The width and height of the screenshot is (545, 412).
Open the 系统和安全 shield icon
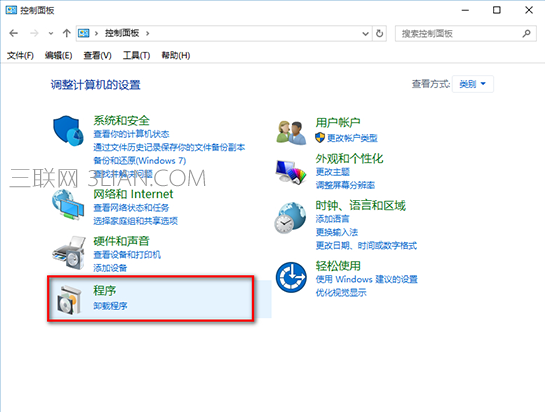tap(68, 131)
